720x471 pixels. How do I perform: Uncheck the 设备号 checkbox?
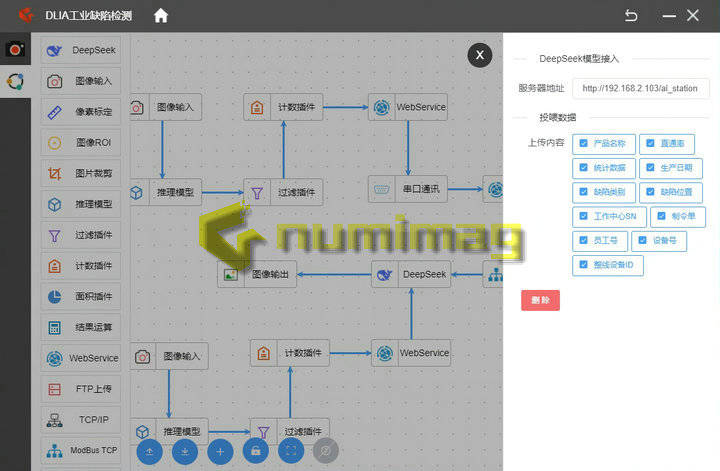tap(642, 240)
